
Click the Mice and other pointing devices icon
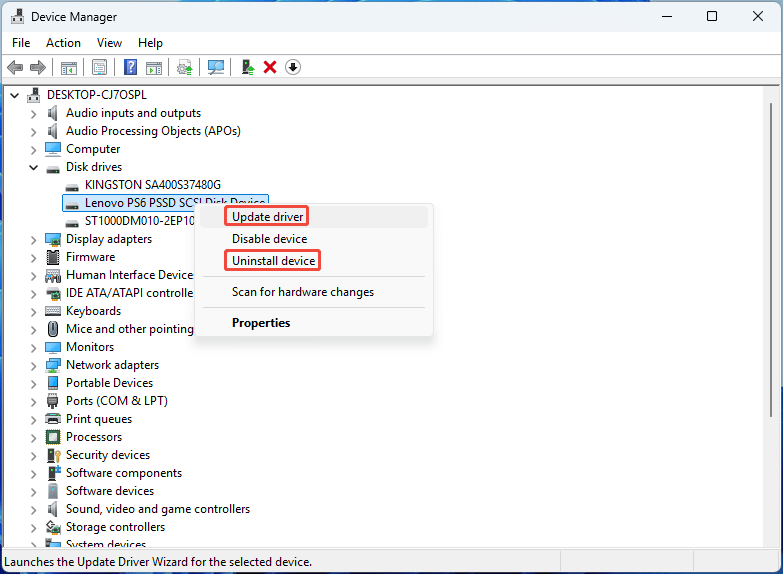click(x=53, y=329)
